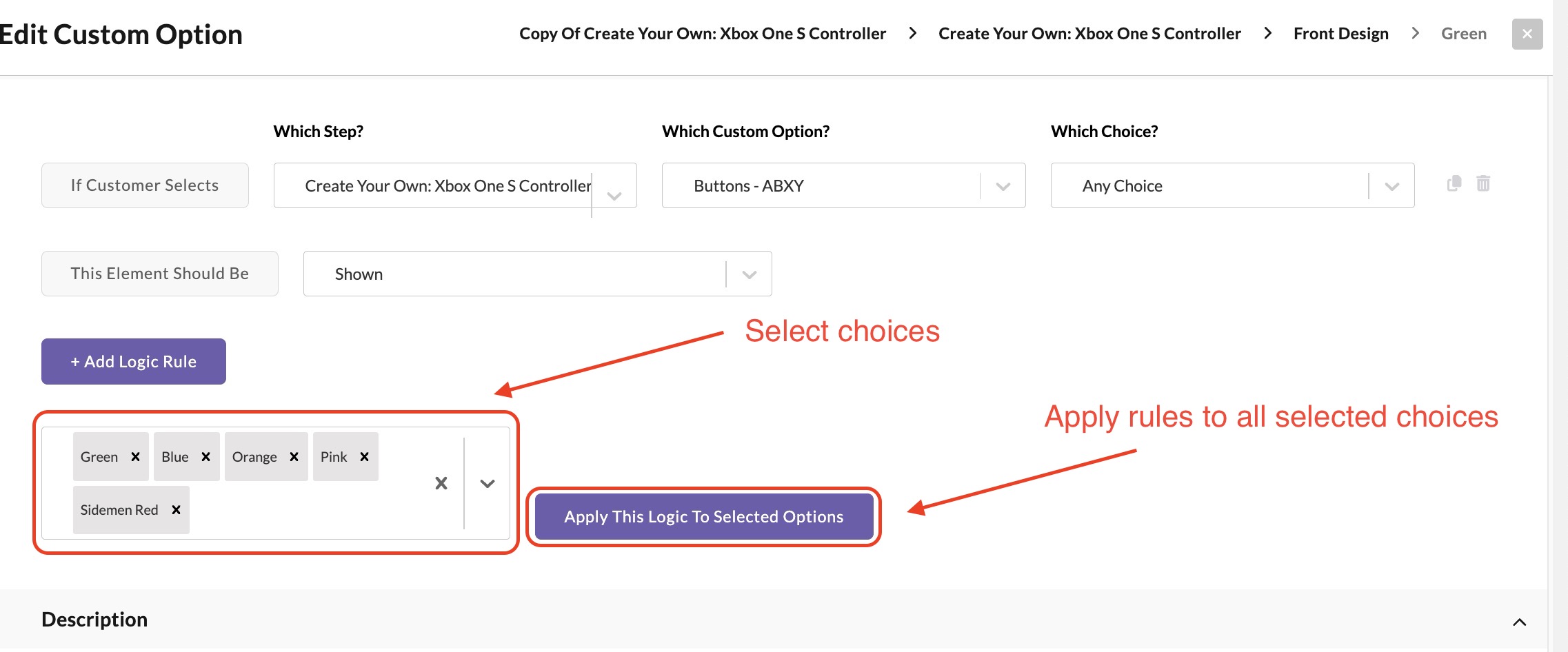Expand the selected choices multi-select list
The height and width of the screenshot is (652, 1568).
click(488, 483)
